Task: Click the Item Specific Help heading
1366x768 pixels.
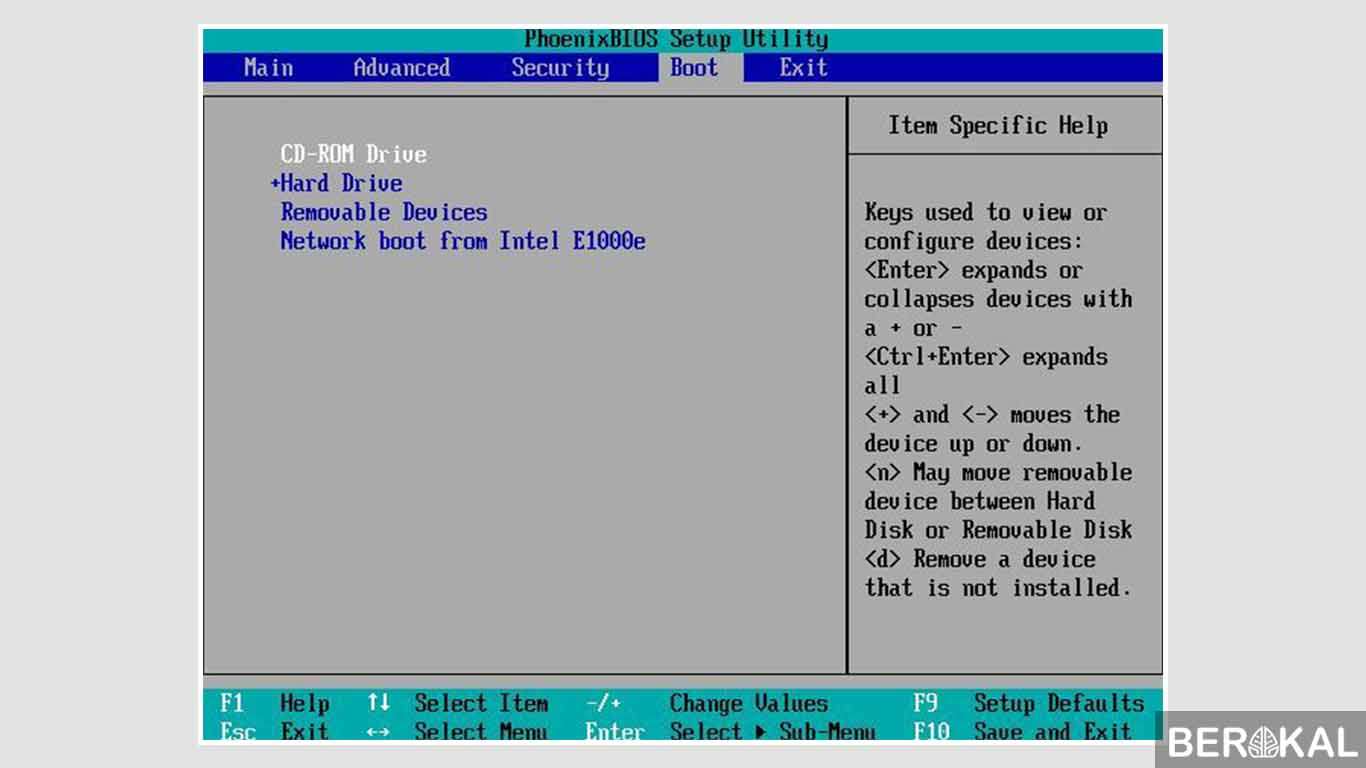Action: pos(998,126)
